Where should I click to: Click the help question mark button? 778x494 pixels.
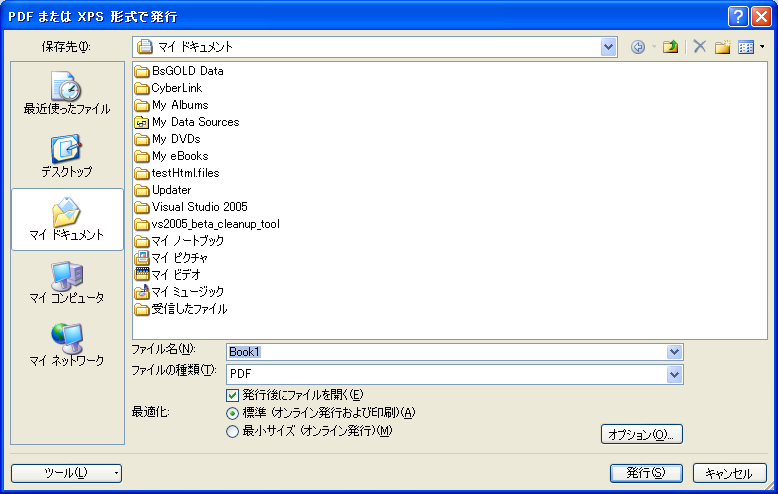[738, 16]
